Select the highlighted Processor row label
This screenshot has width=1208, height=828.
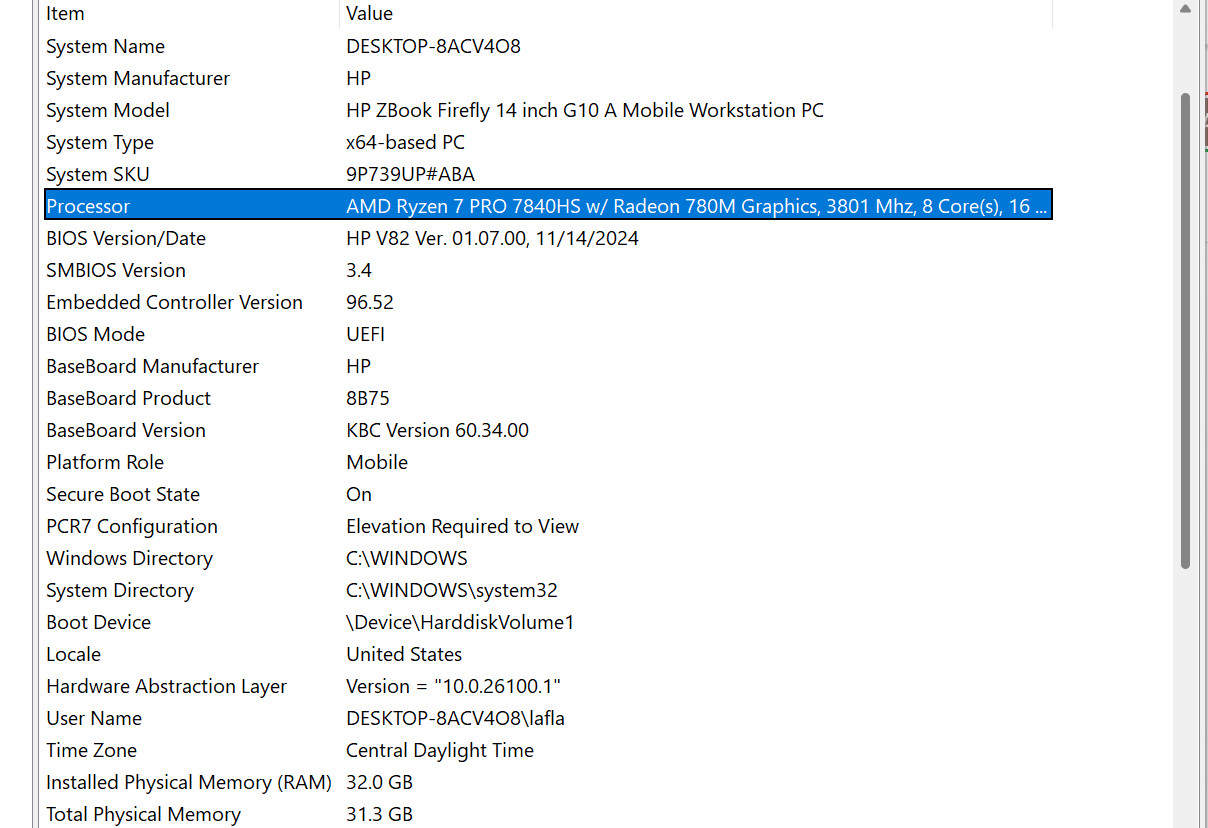click(x=88, y=206)
